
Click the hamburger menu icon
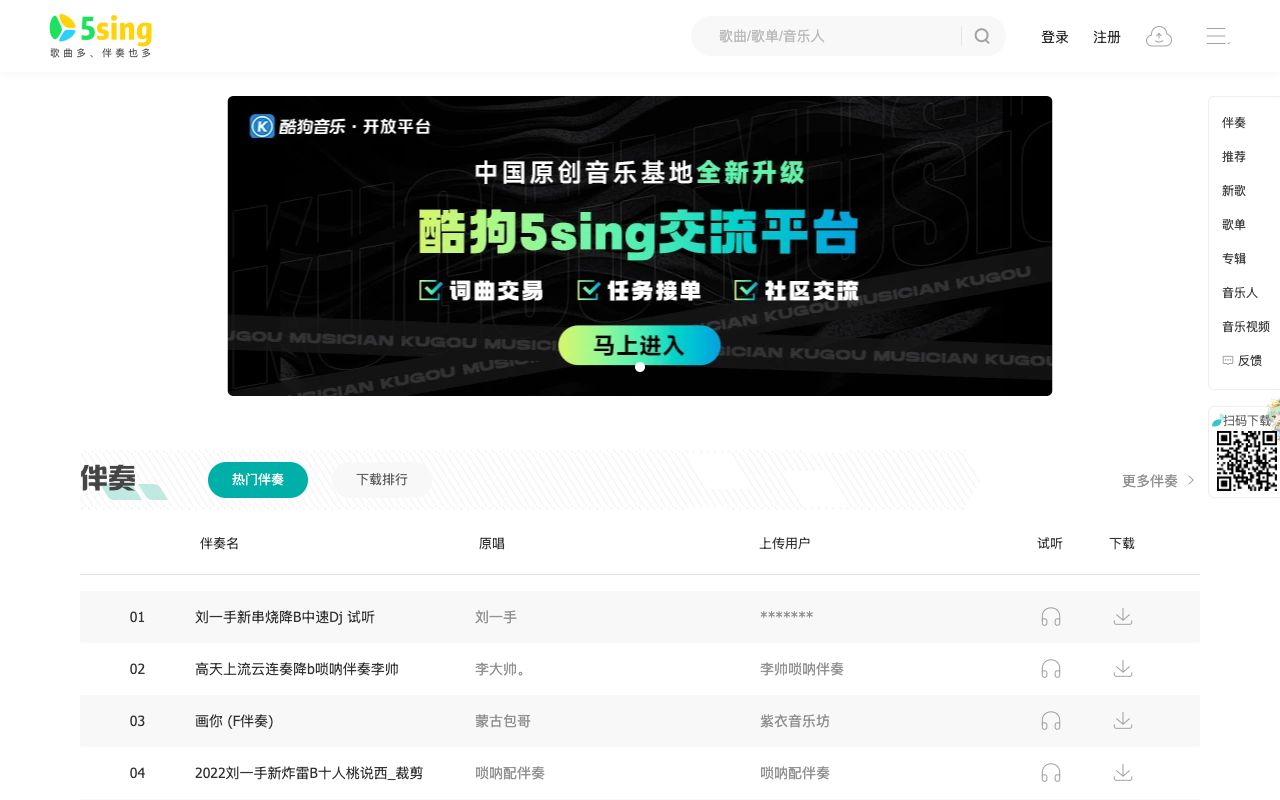coord(1216,35)
